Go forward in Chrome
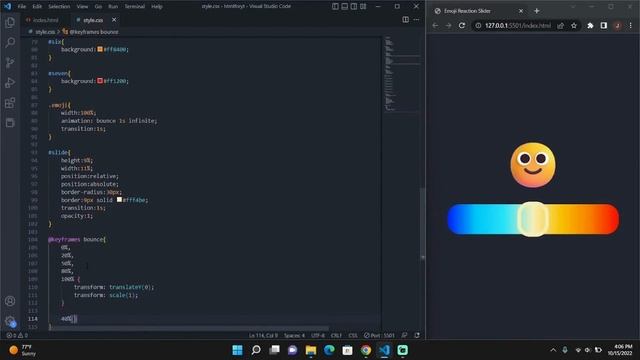Screen dimensions: 640x360 coord(448,25)
